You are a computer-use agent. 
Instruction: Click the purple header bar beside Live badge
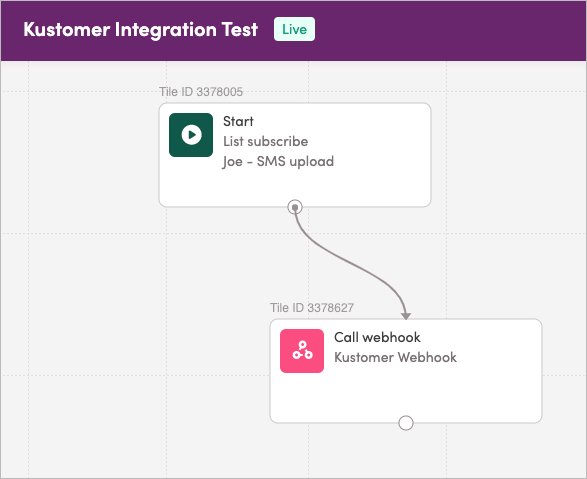[449, 30]
